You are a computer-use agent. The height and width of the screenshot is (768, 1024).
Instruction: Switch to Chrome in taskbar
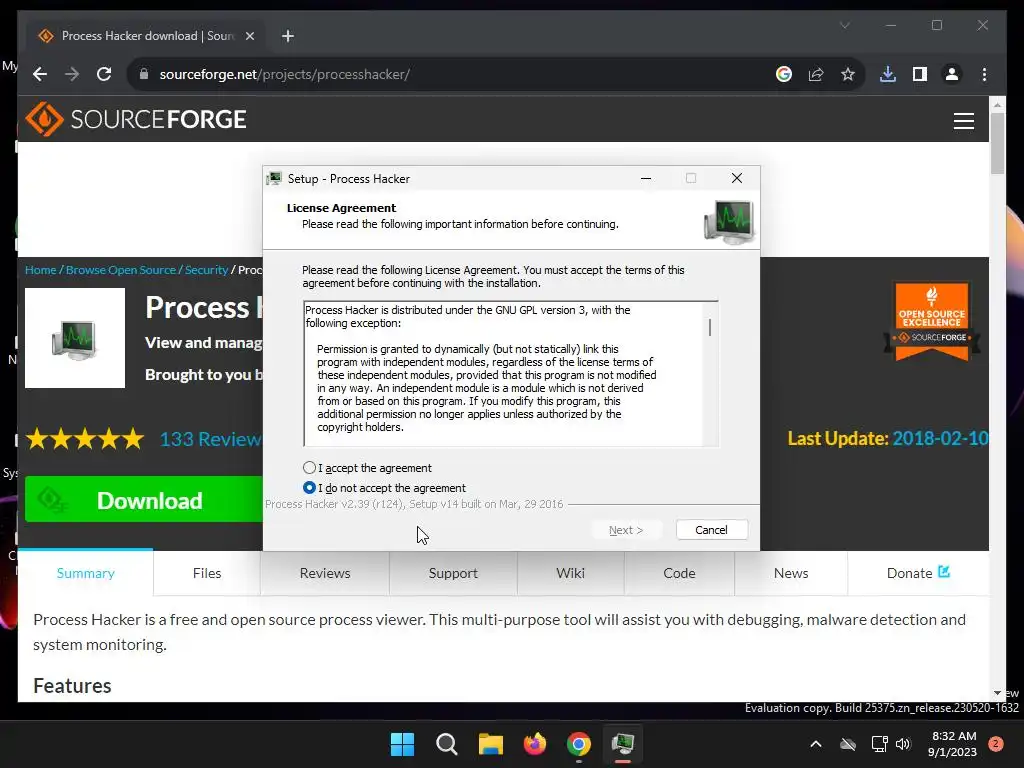579,744
